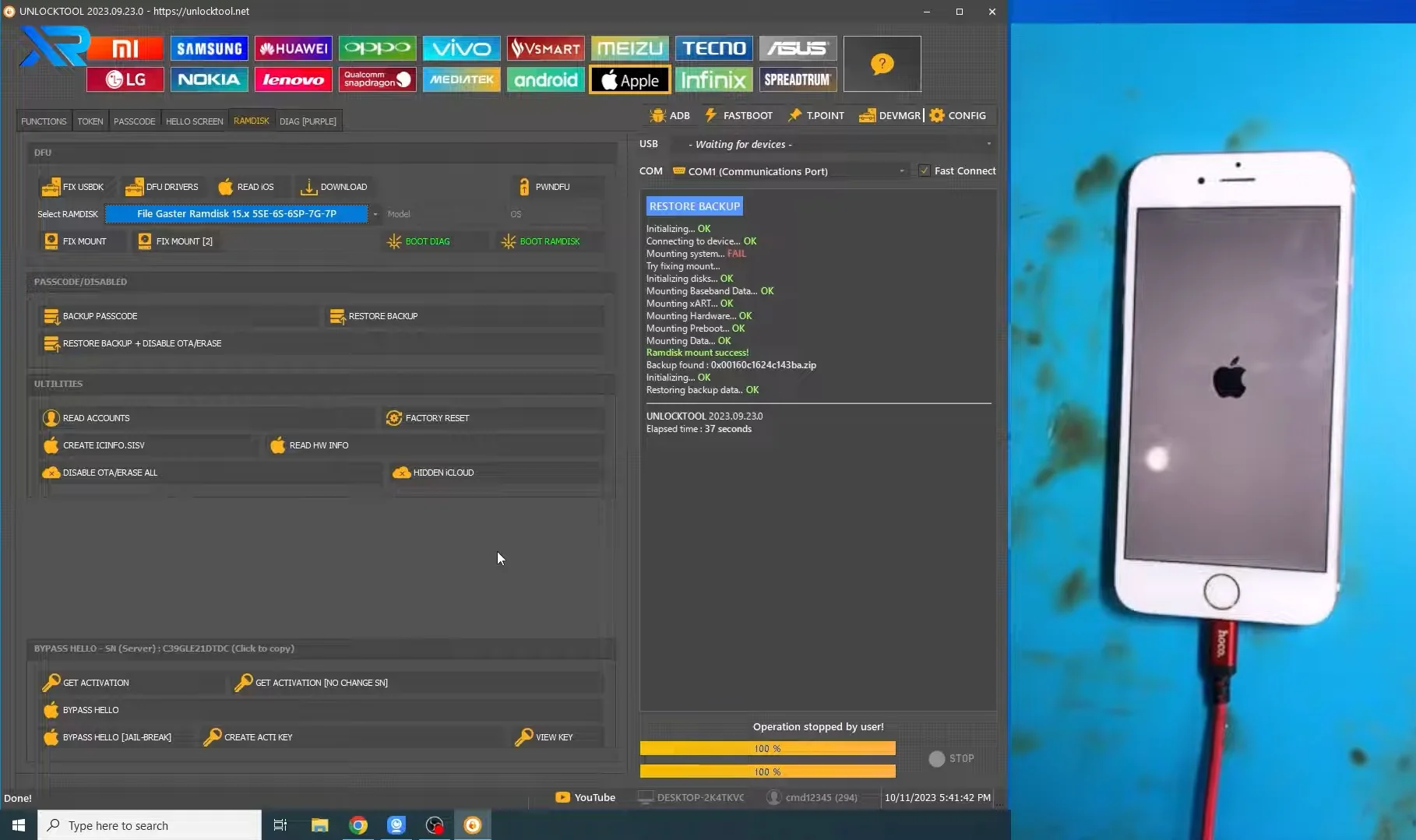Switch to the DIAG [PURPLE] tab

point(308,121)
